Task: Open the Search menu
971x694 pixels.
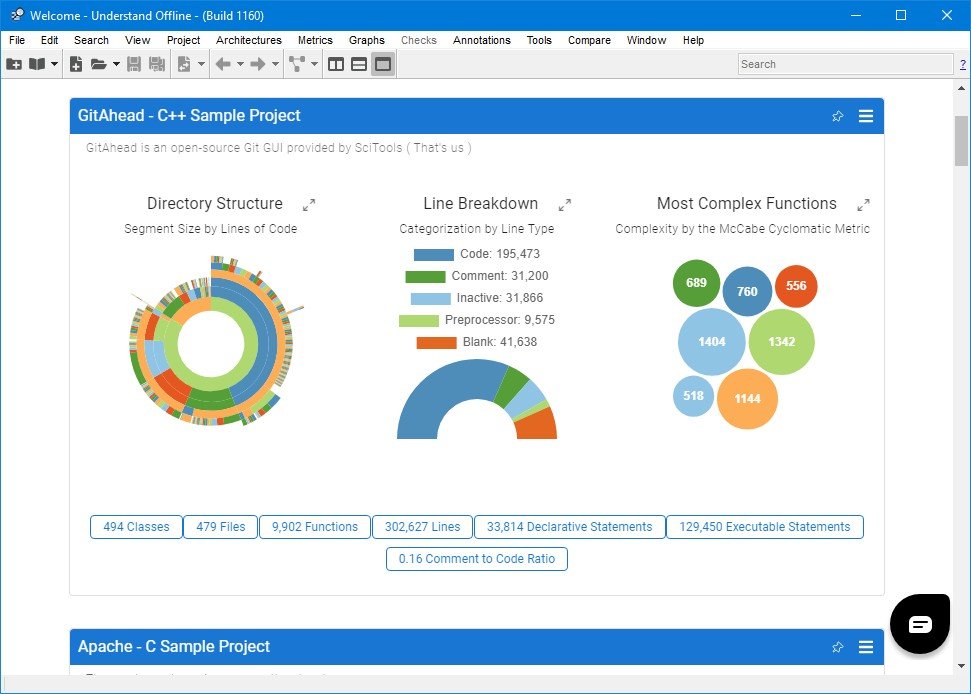Action: (91, 40)
